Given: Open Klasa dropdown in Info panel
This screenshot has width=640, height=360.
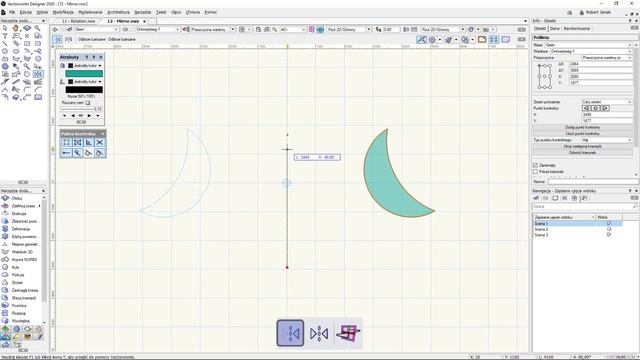Looking at the screenshot, I should pyautogui.click(x=589, y=45).
